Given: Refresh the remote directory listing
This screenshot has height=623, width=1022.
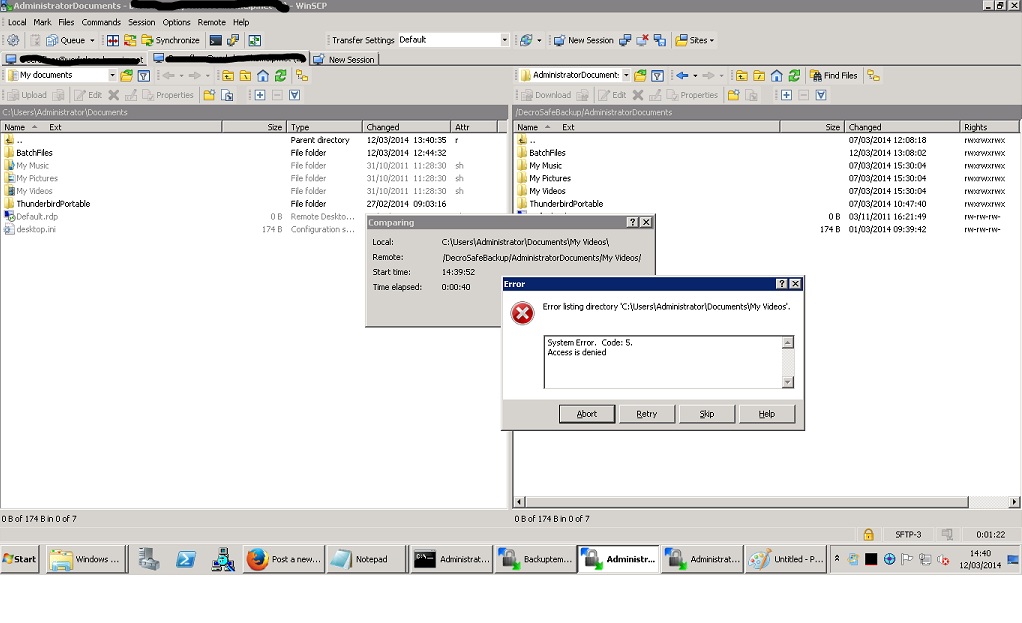Looking at the screenshot, I should tap(793, 75).
